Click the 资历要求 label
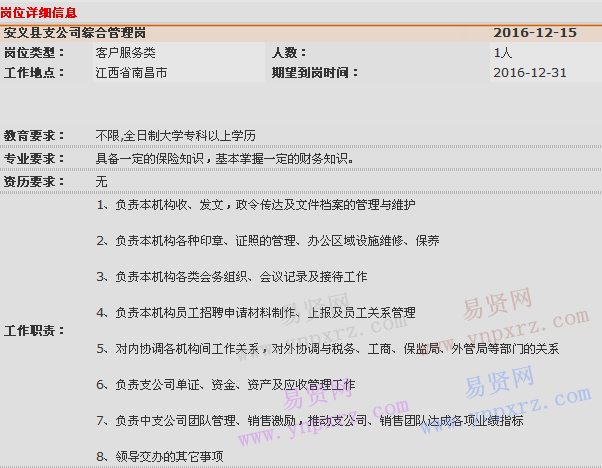Viewport: 602px width, 468px height. click(x=33, y=182)
